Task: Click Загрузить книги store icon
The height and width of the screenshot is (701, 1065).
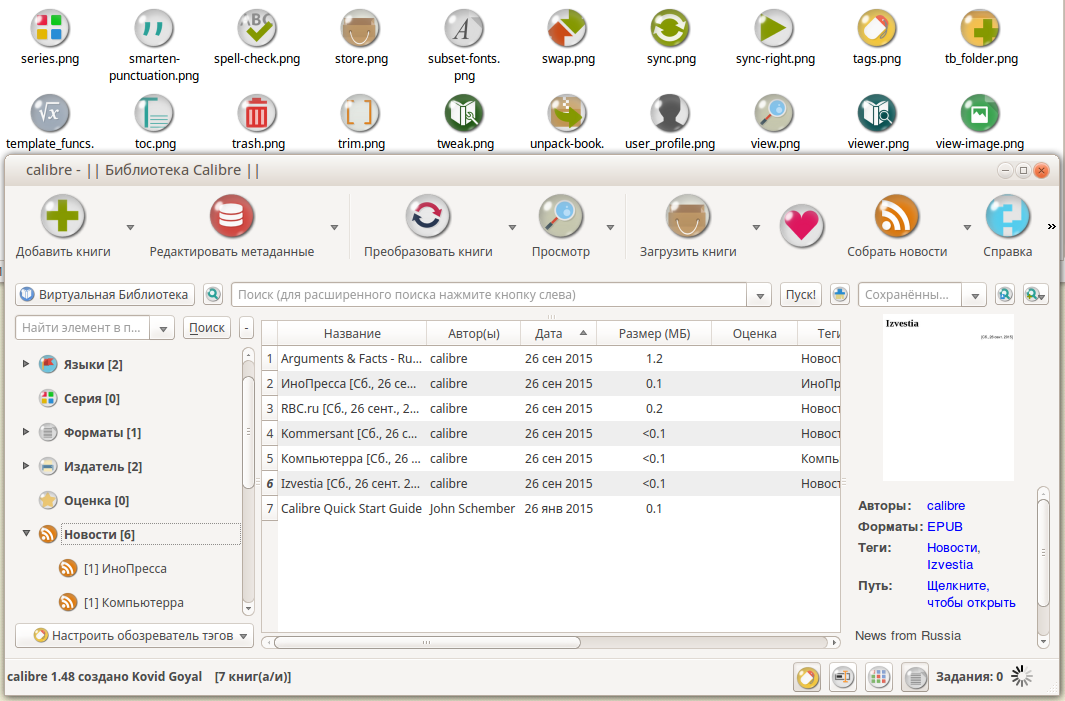Action: pos(687,217)
